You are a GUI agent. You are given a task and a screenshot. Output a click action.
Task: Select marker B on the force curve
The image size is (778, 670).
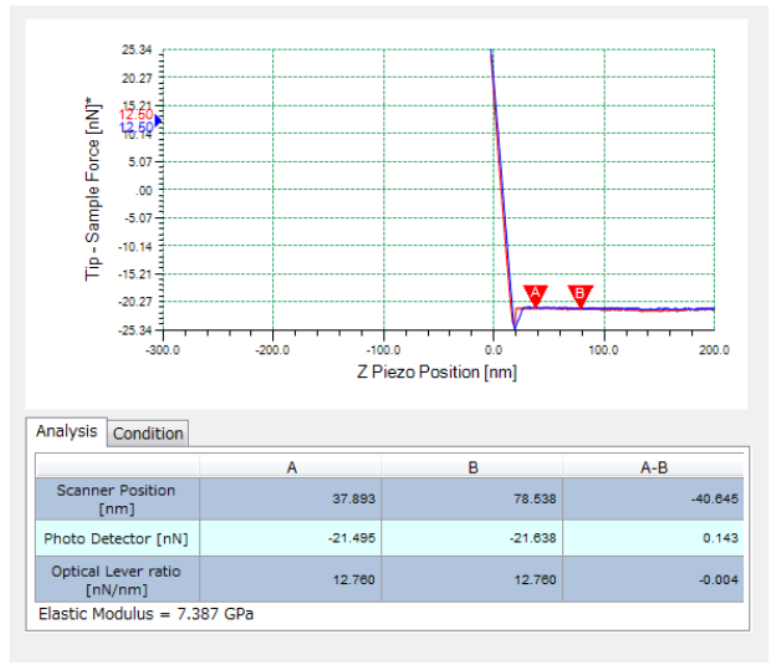tap(580, 294)
